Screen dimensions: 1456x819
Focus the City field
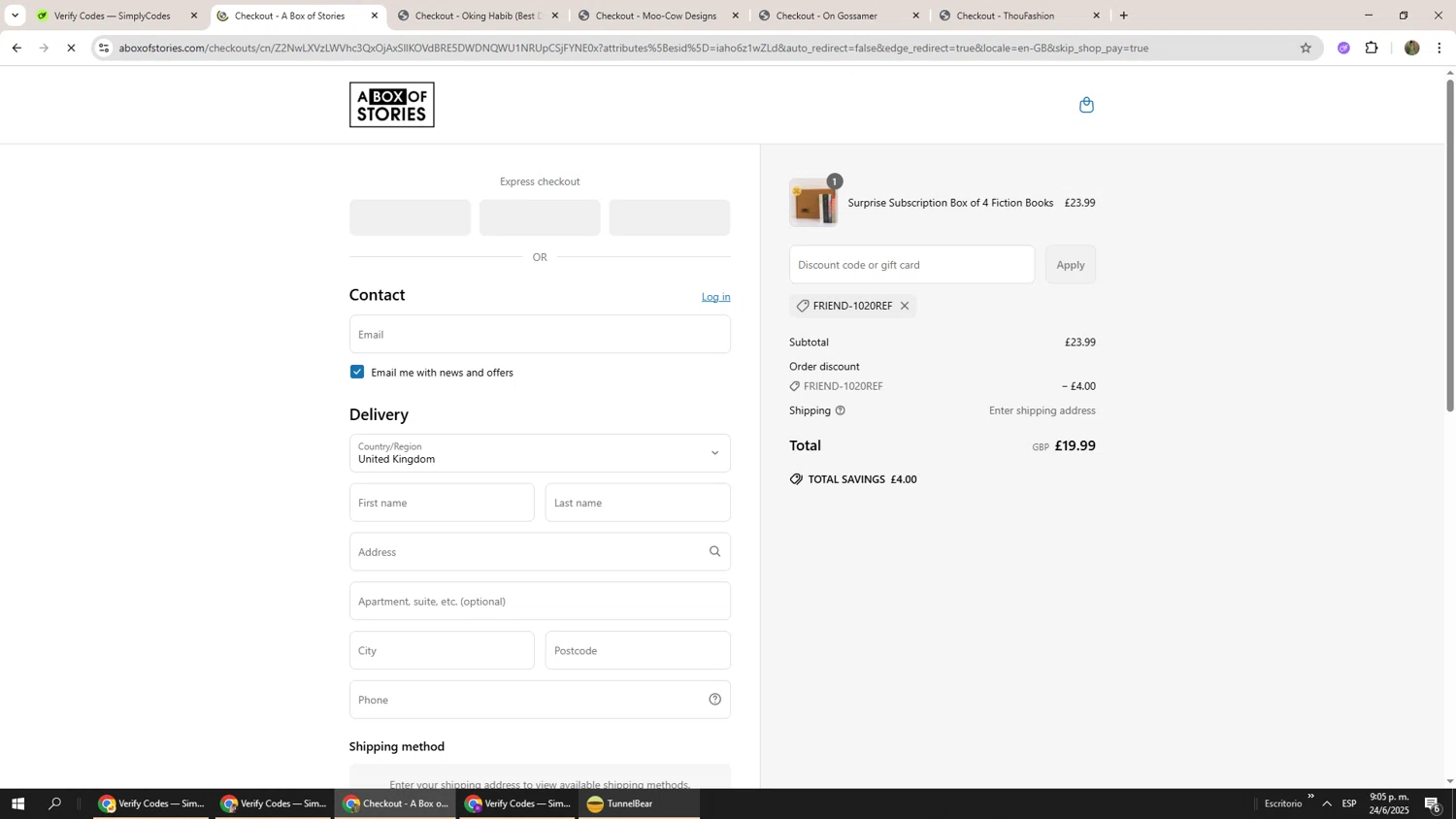point(442,651)
